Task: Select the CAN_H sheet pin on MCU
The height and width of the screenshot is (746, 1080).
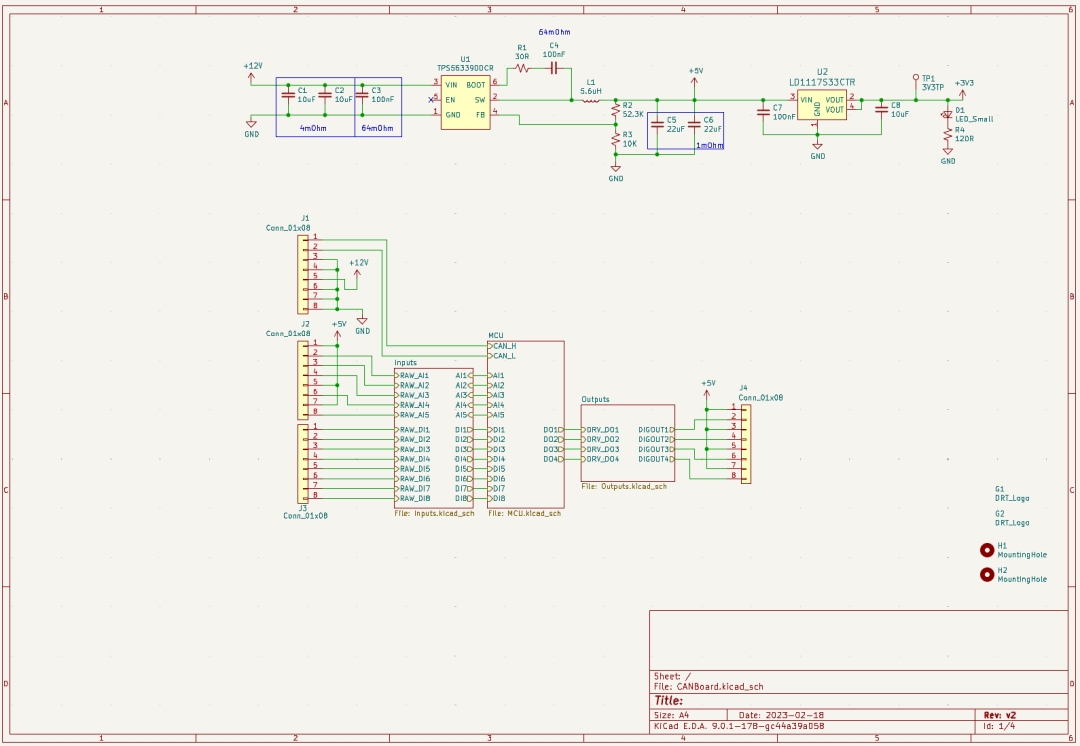Action: click(504, 346)
